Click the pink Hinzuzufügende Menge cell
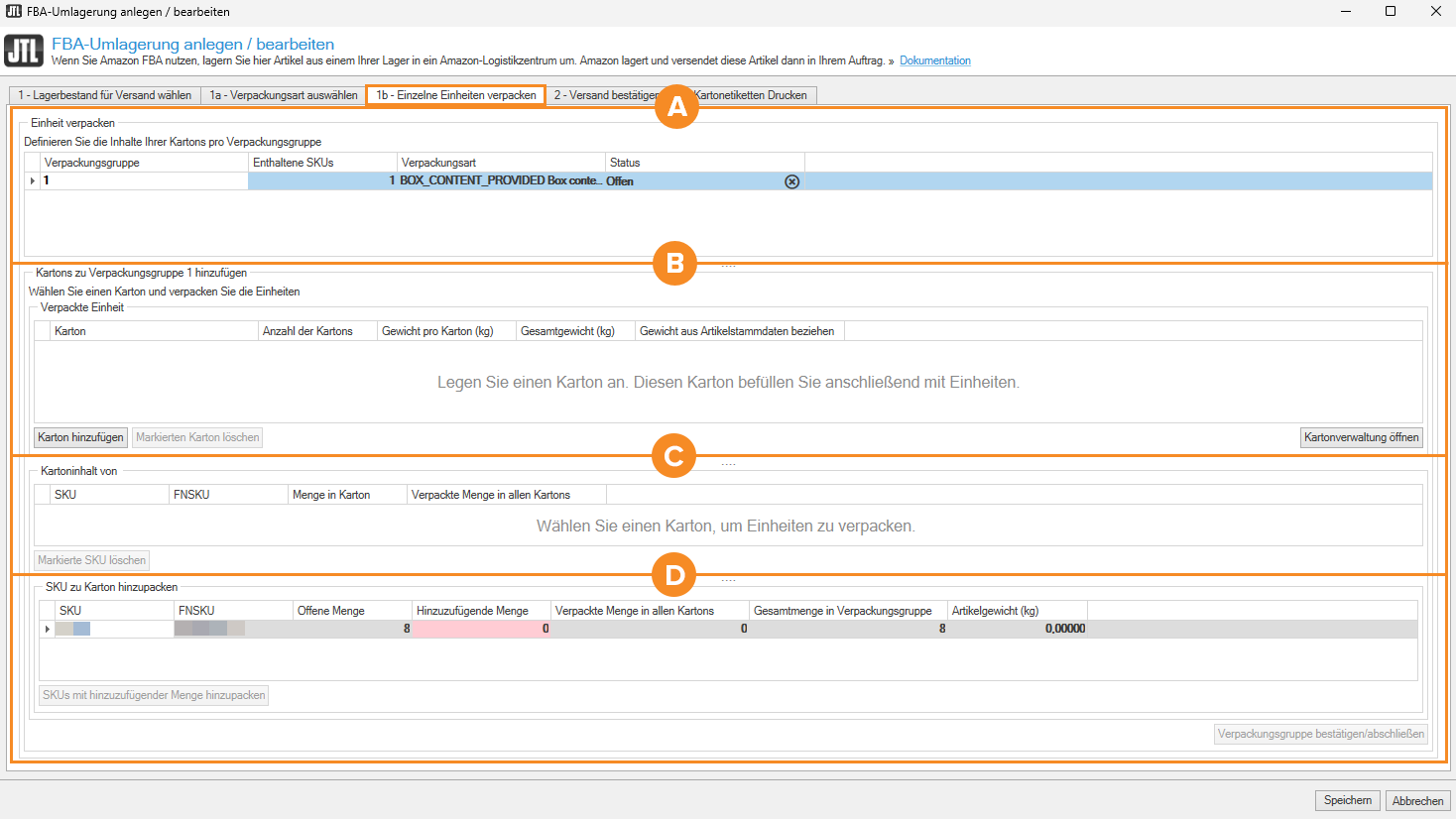The image size is (1456, 819). (x=481, y=629)
